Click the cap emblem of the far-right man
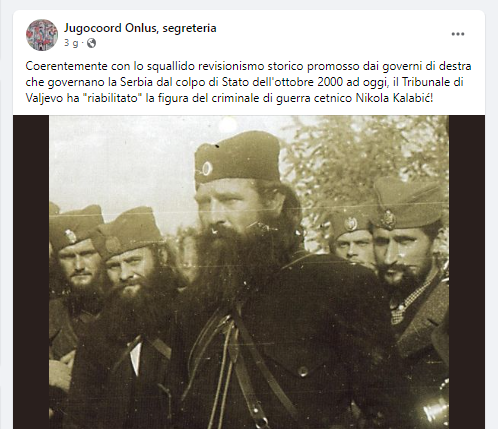The height and width of the screenshot is (429, 498). (x=388, y=219)
